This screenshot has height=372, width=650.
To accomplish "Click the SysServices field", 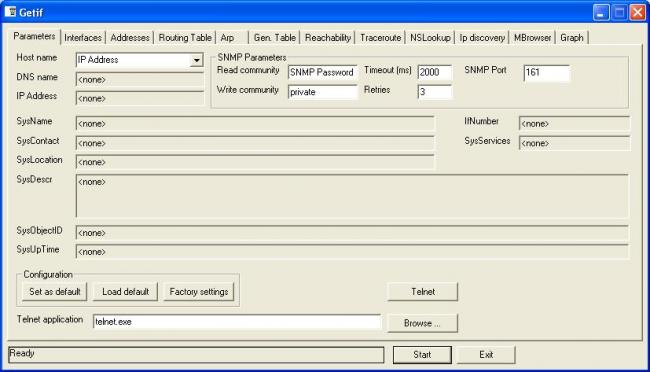I will (x=575, y=143).
